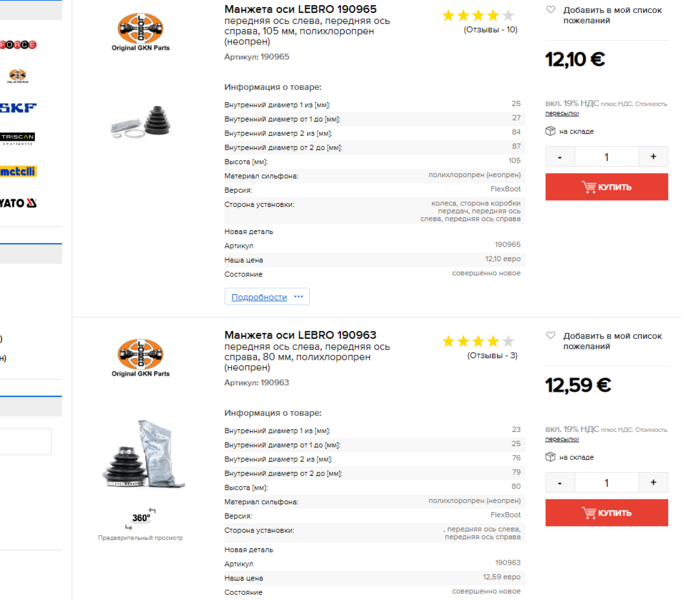Image resolution: width=696 pixels, height=600 pixels.
Task: Decrease quantity for LEBRO 190965
Action: click(560, 157)
